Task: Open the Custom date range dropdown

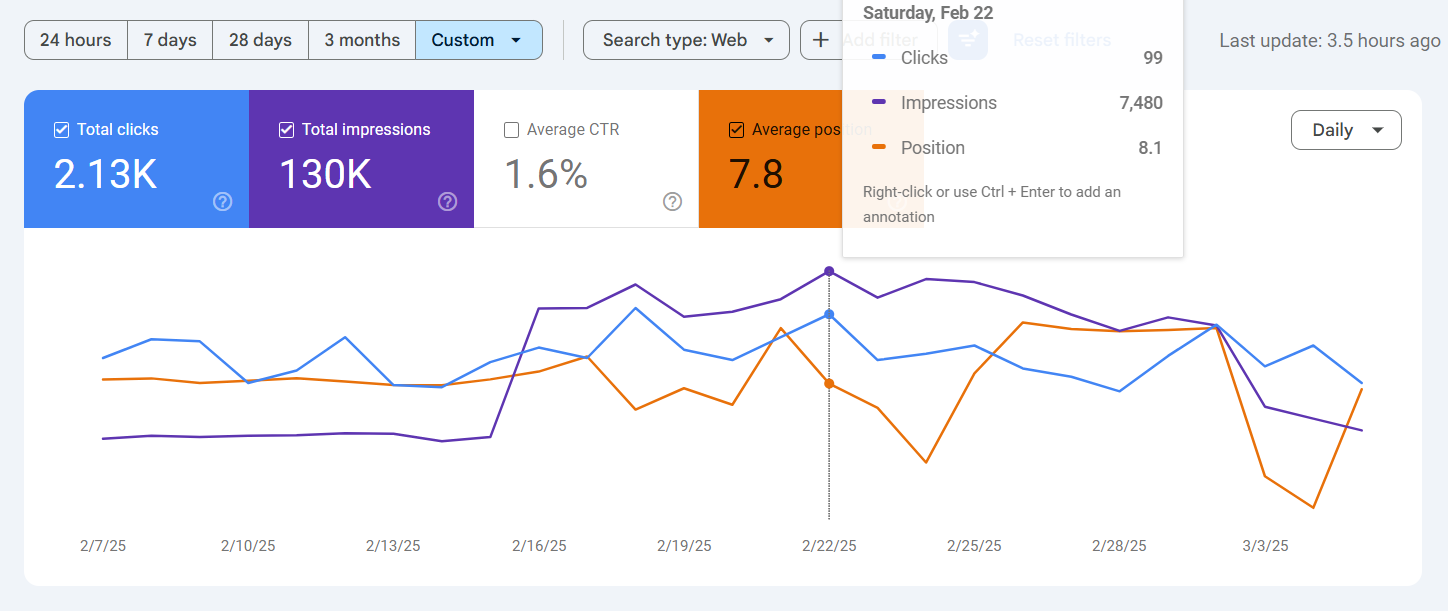Action: click(479, 40)
